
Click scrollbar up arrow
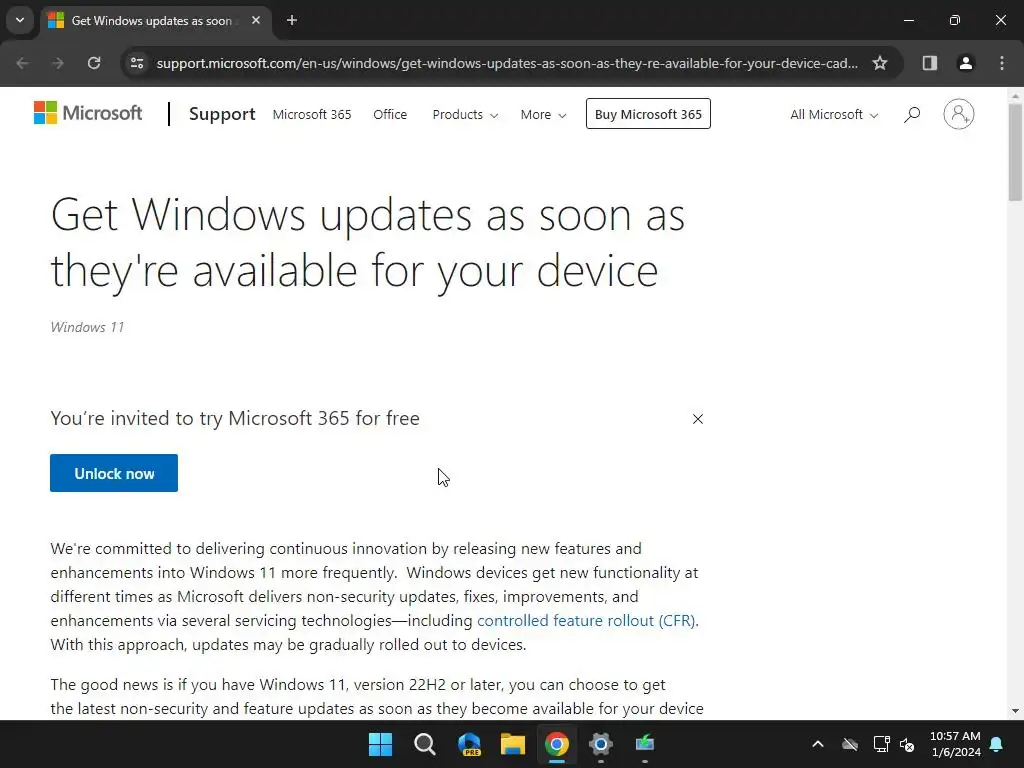(1015, 96)
